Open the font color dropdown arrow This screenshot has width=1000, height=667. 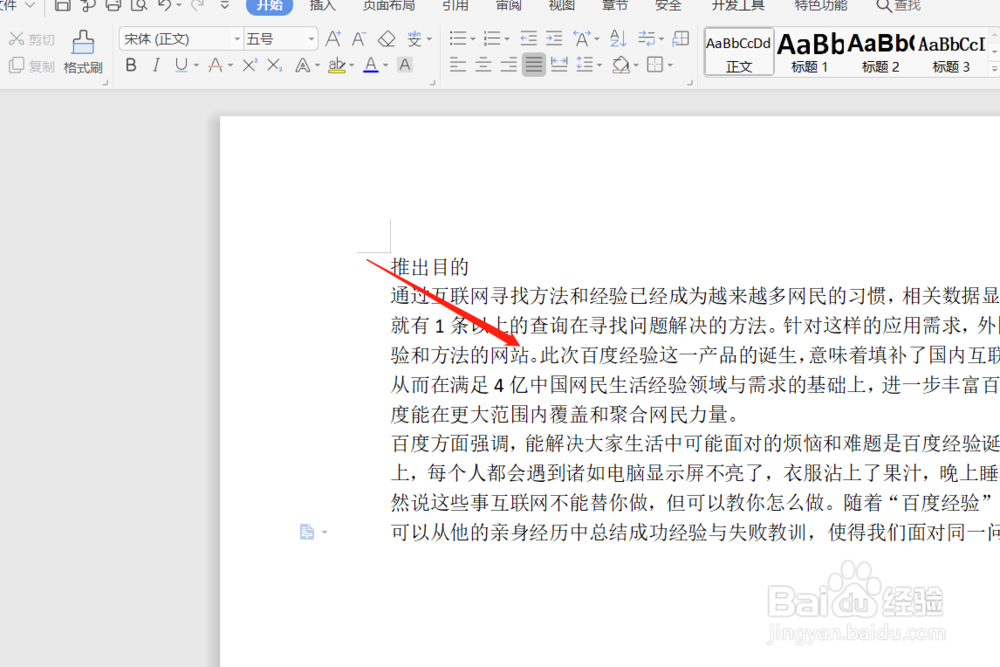385,66
